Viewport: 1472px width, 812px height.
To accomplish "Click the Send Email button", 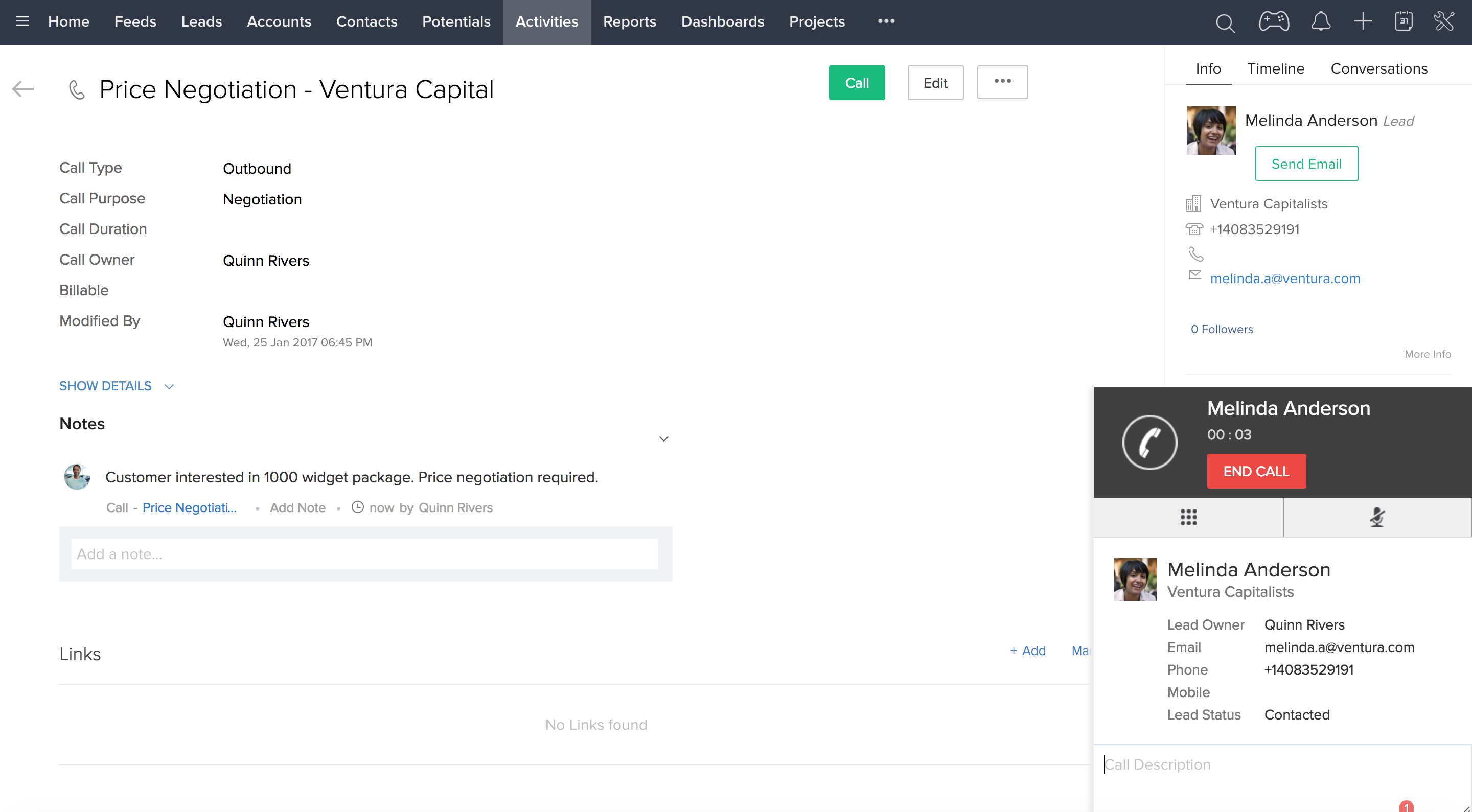I will point(1306,164).
